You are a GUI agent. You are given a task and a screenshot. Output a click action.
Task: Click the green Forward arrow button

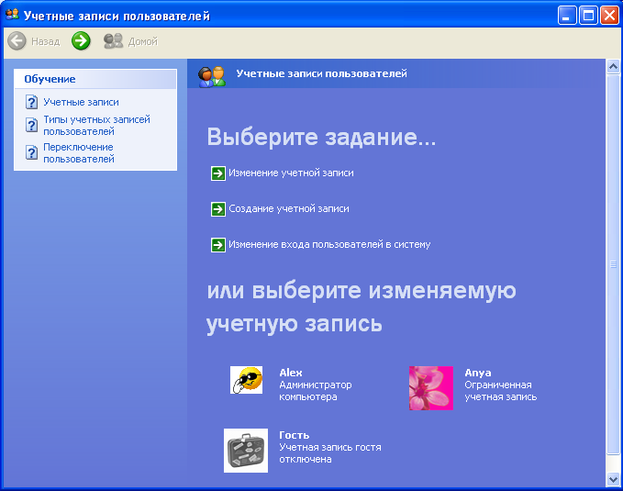(x=81, y=41)
